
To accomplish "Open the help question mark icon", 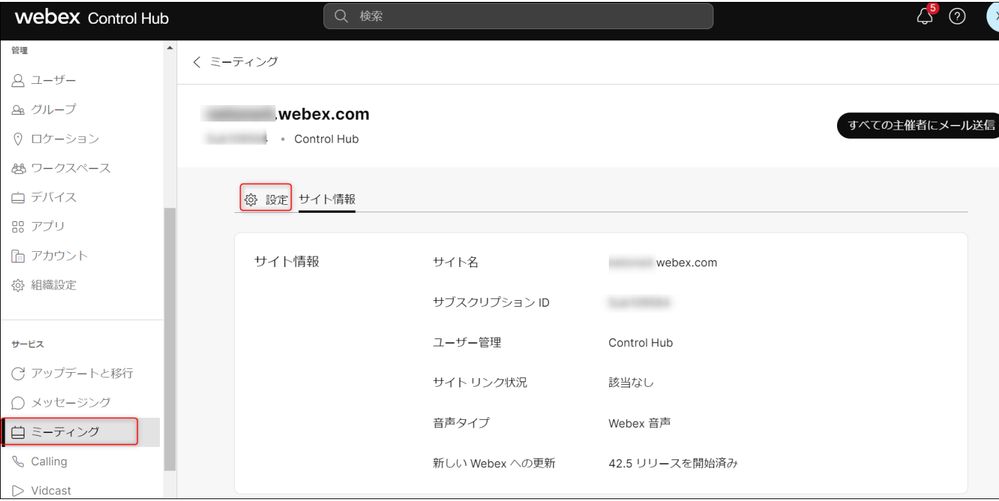I will point(957,17).
